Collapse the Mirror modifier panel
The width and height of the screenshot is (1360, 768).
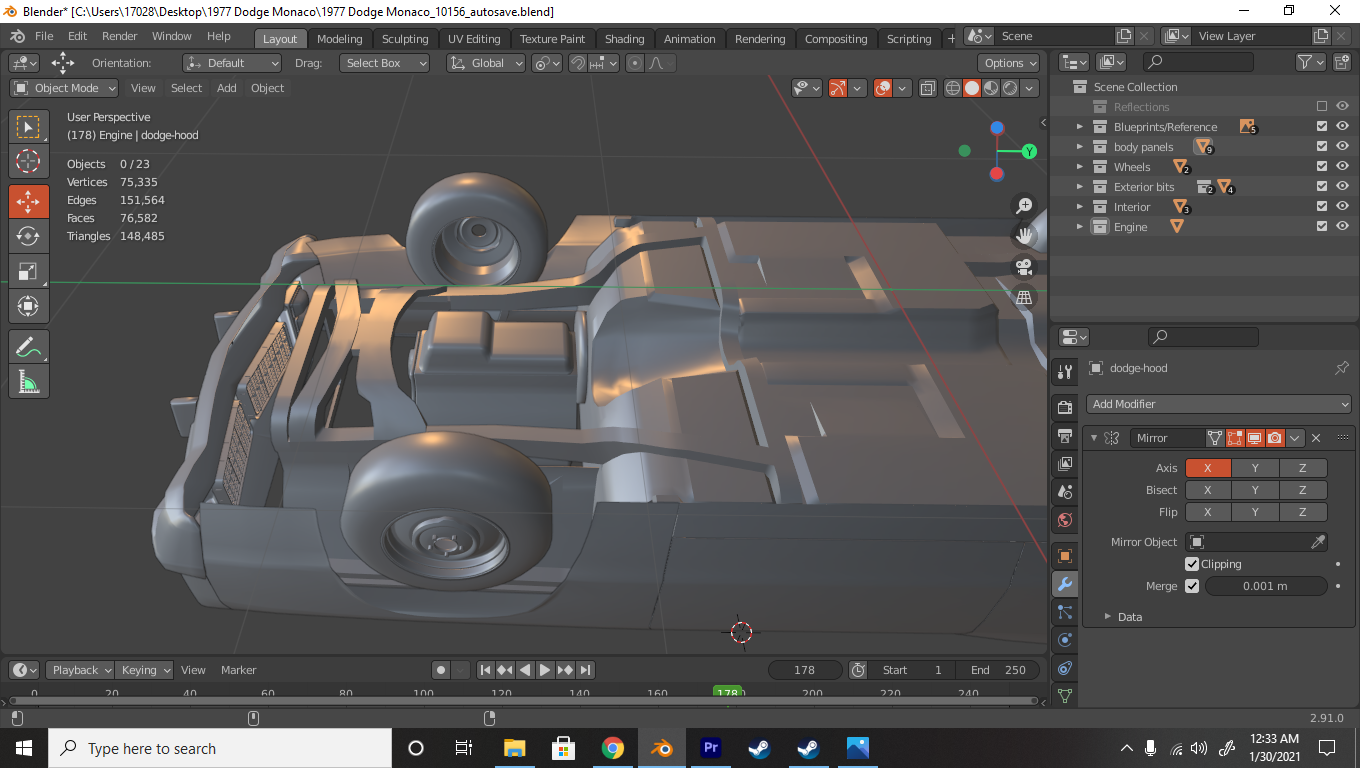click(x=1094, y=438)
